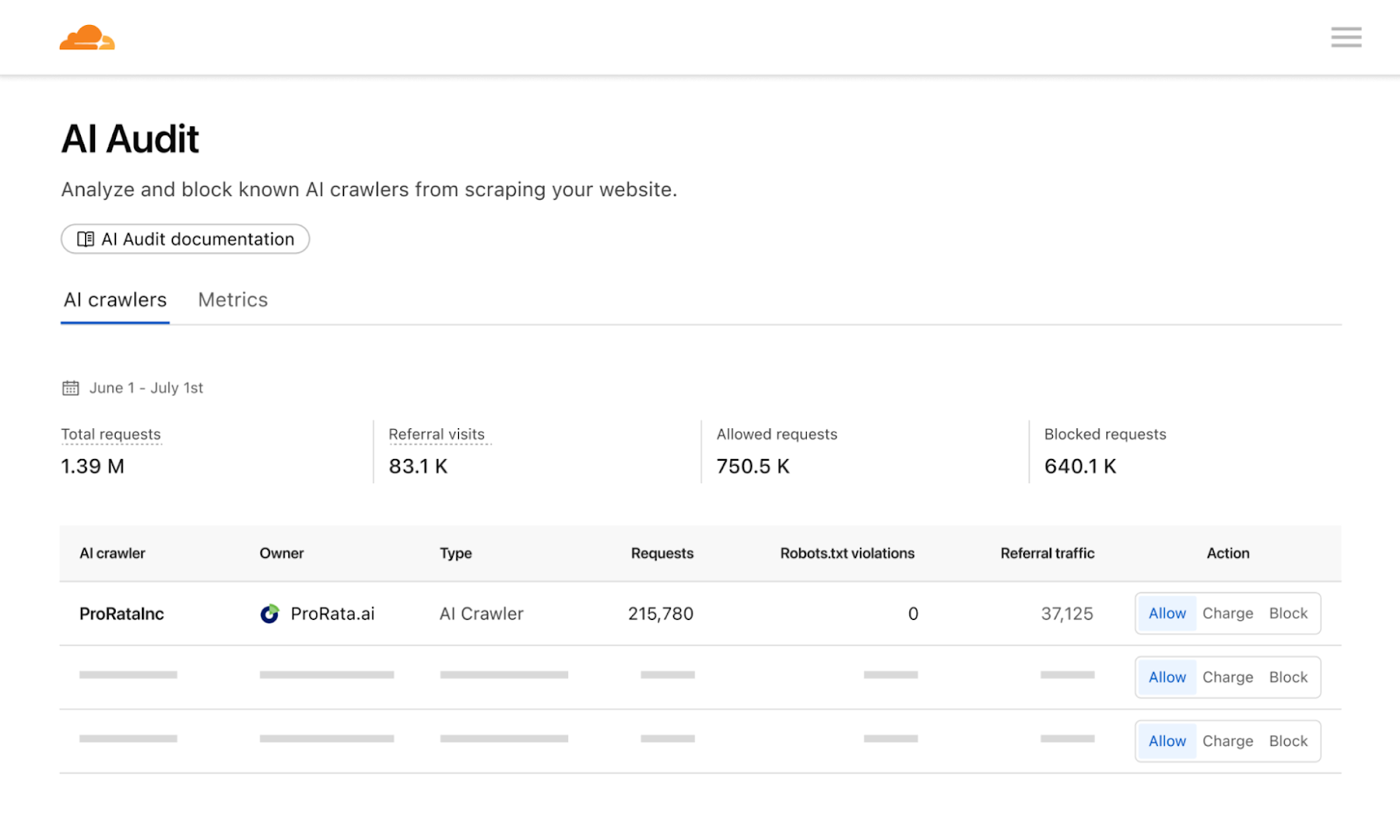Switch to the Metrics tab
The height and width of the screenshot is (840, 1400).
[233, 300]
